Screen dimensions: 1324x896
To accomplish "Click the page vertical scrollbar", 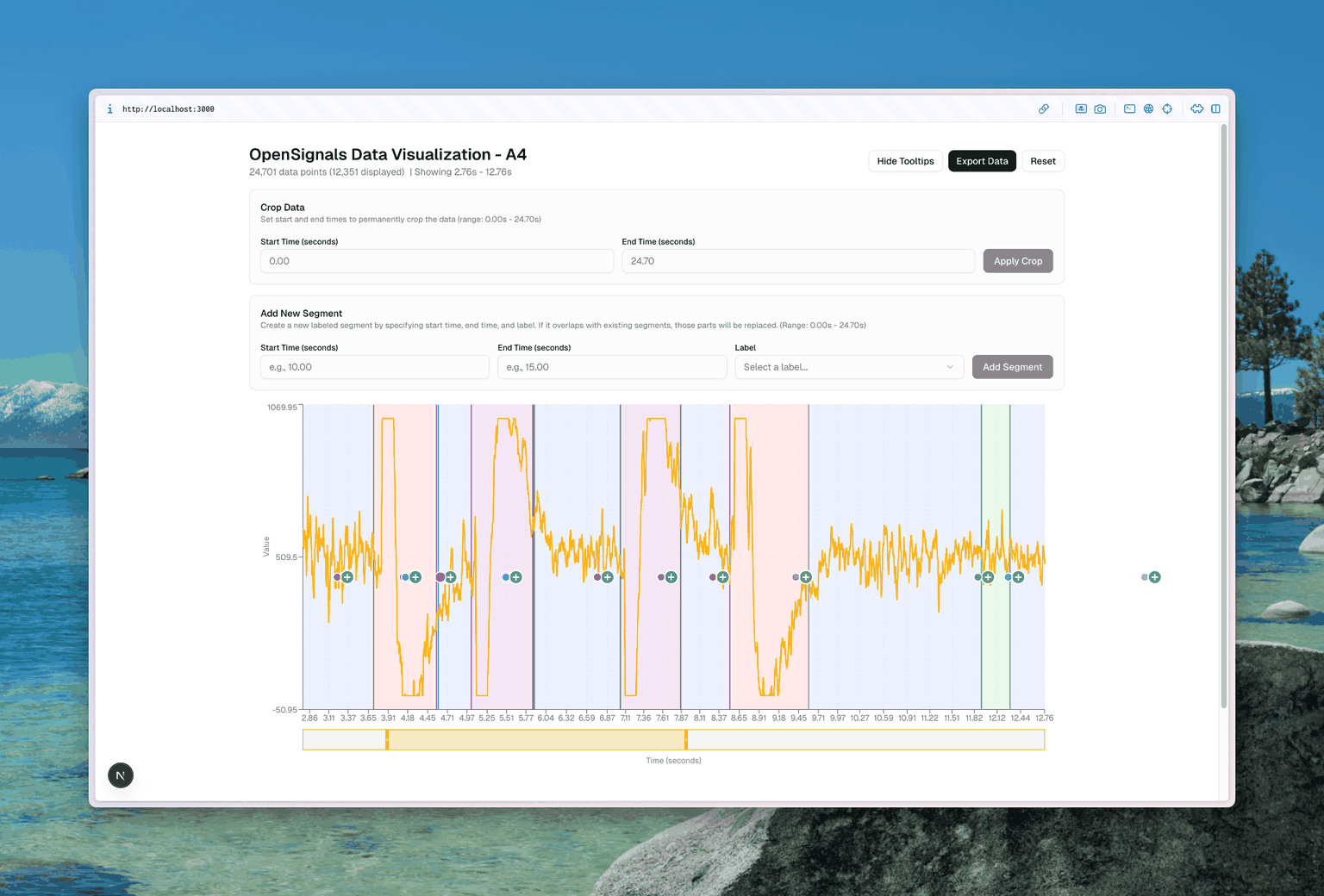I will (1224, 416).
